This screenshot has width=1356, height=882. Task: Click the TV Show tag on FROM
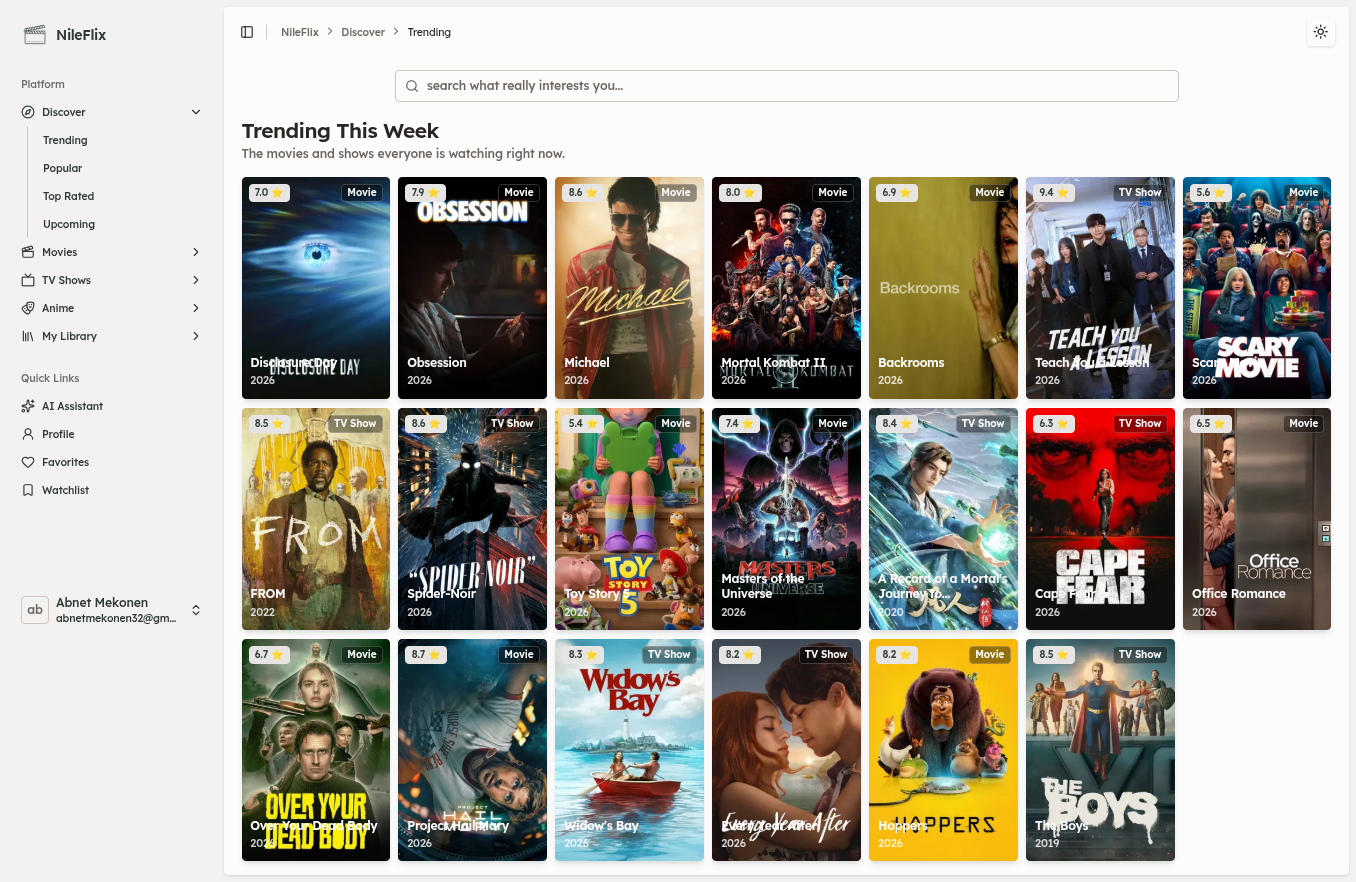[x=356, y=423]
